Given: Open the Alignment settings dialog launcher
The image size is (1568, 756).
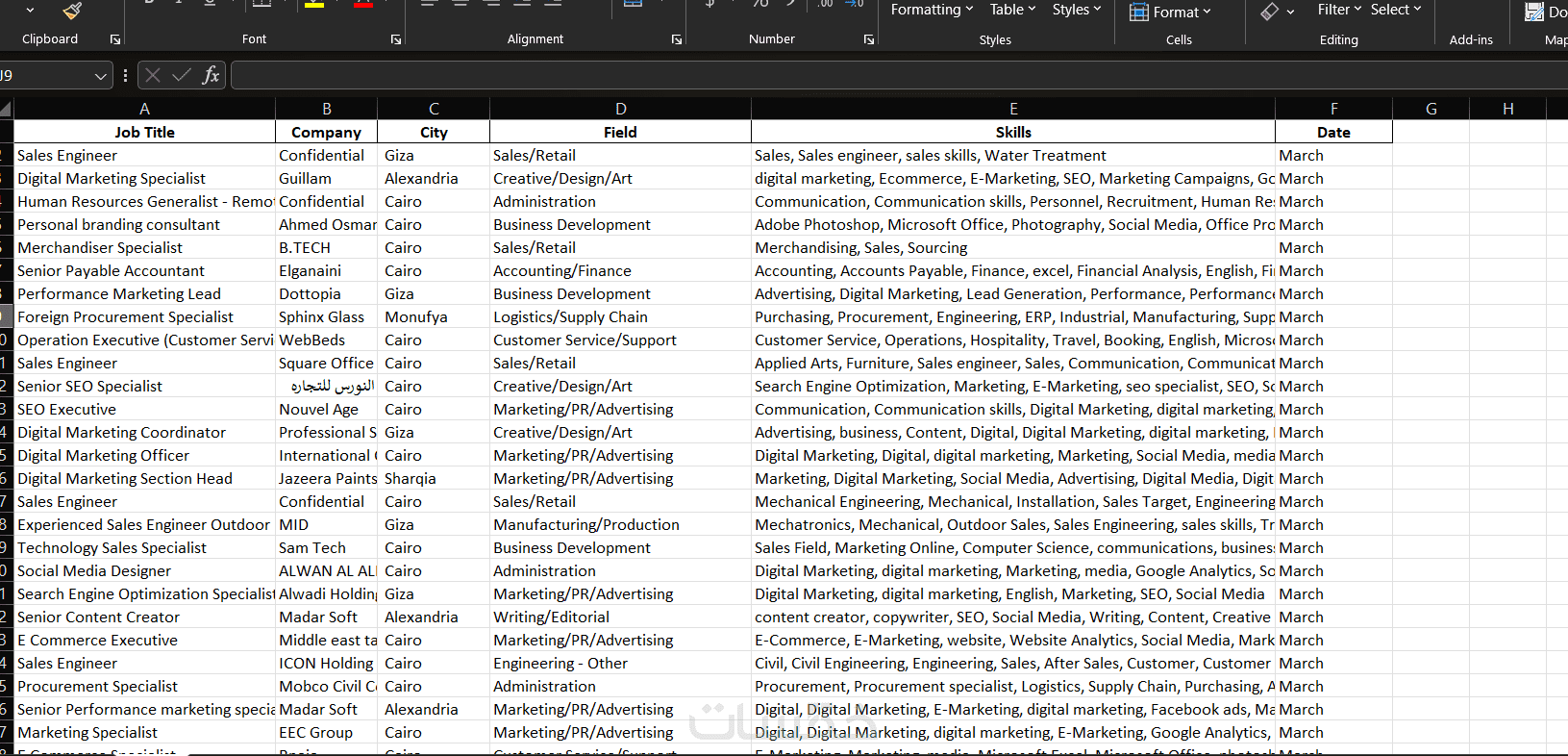Looking at the screenshot, I should click(677, 39).
